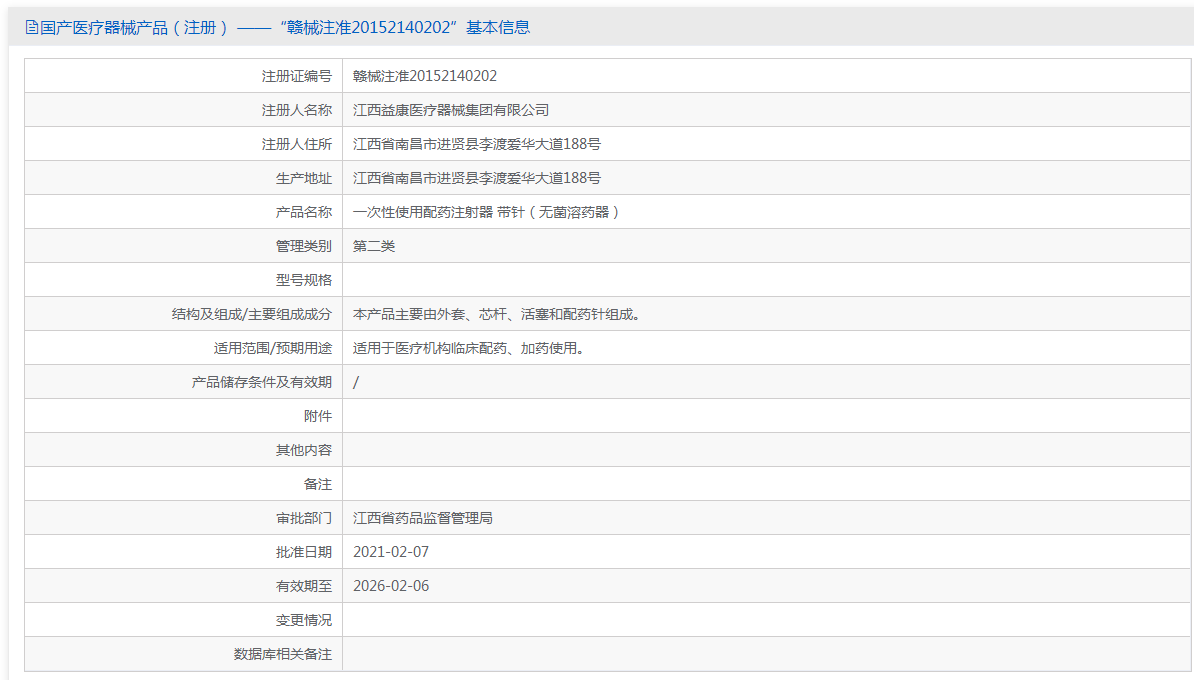Click the title text 国产医疗器械产品（注册）基本信息
The width and height of the screenshot is (1194, 680).
285,27
